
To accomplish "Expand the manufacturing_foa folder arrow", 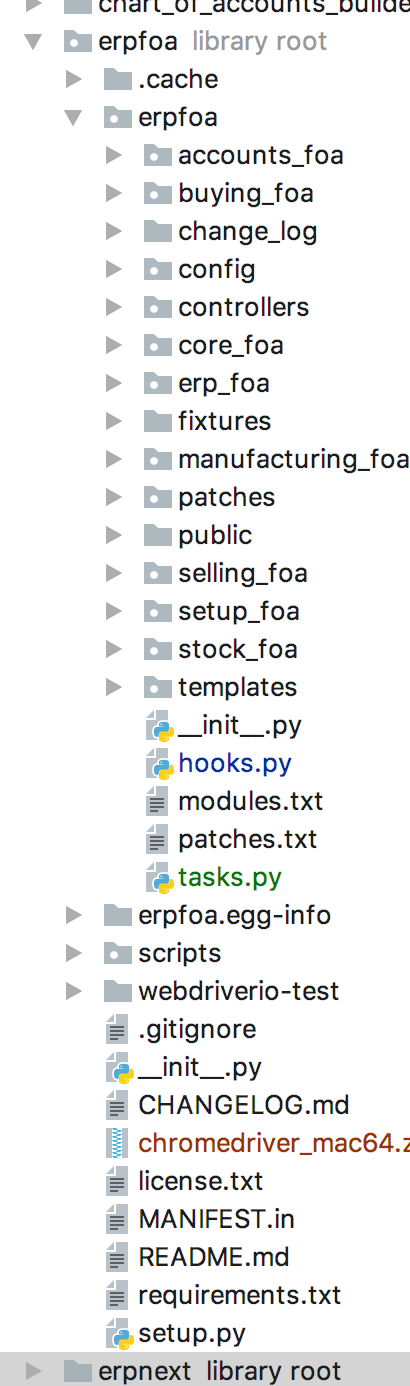I will [x=113, y=460].
